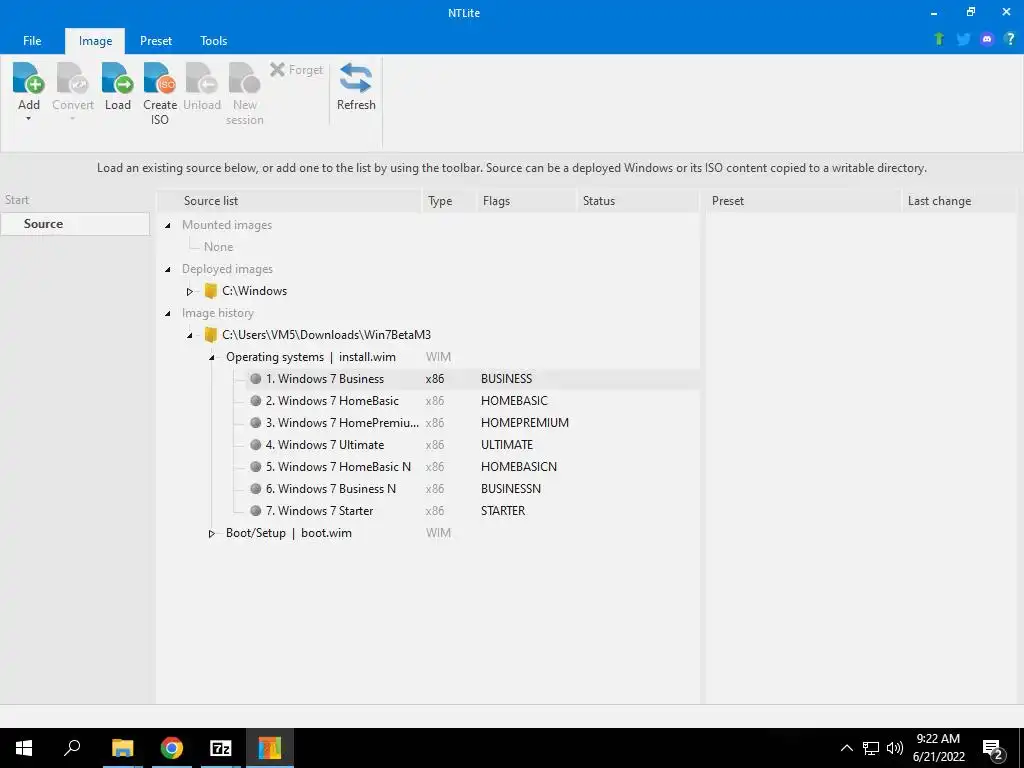
Task: Collapse the Deployed images group
Action: point(168,269)
